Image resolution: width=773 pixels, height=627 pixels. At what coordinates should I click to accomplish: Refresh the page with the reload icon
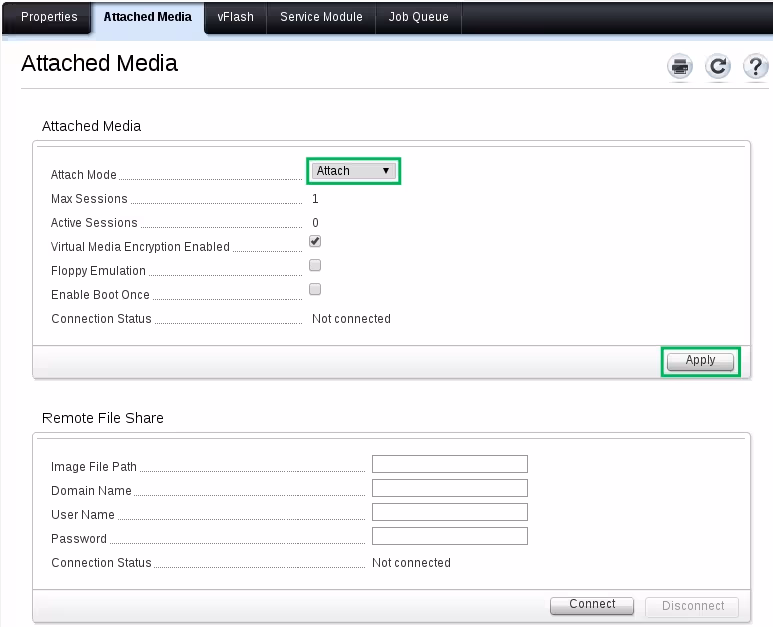click(x=718, y=66)
